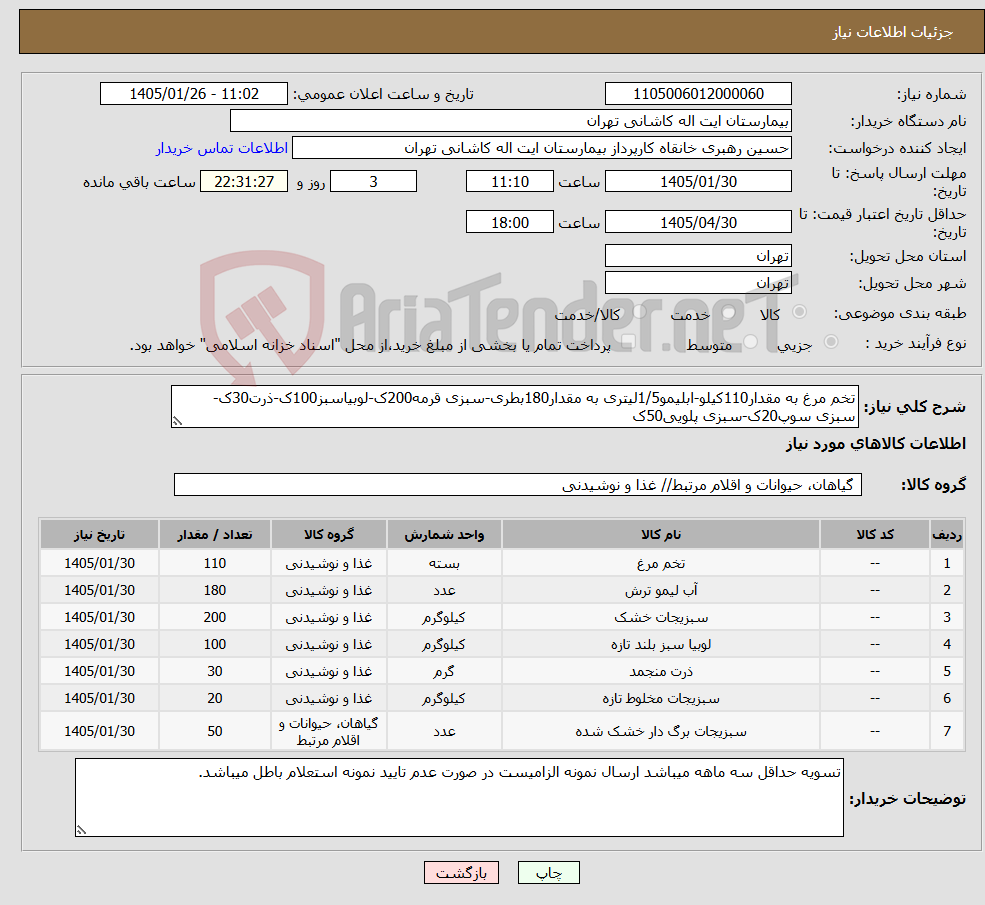The width and height of the screenshot is (985, 905).
Task: Click the quantity 110 cell
Action: point(215,563)
